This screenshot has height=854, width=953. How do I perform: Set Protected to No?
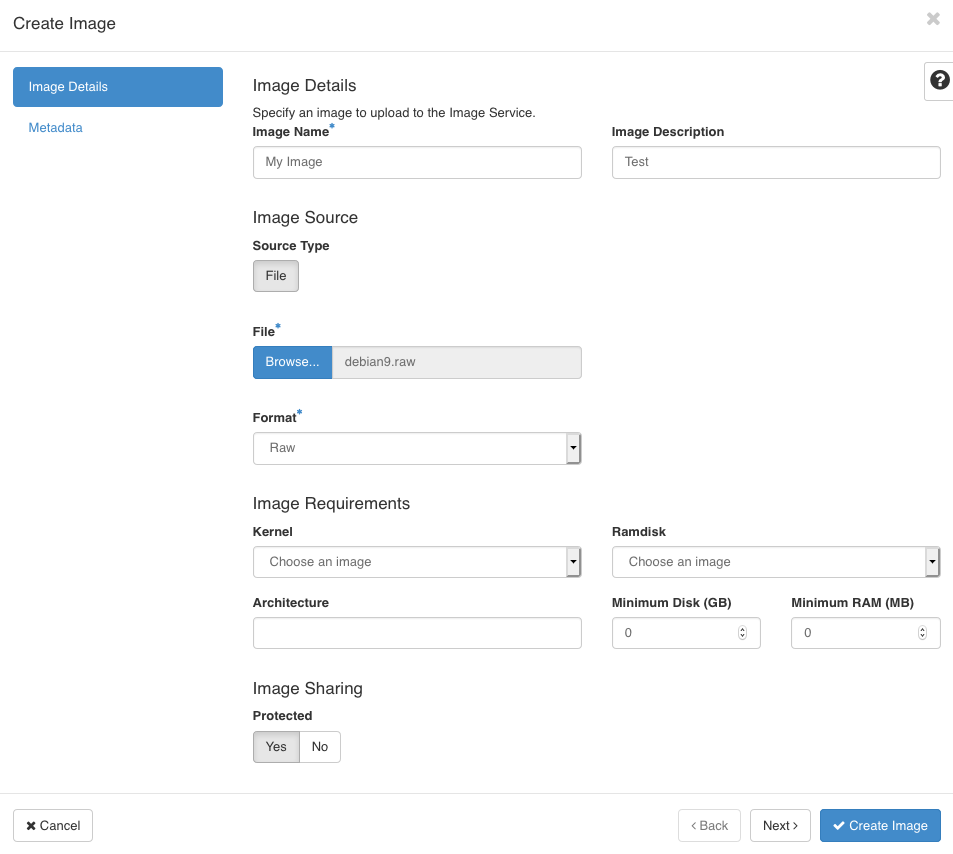(320, 747)
